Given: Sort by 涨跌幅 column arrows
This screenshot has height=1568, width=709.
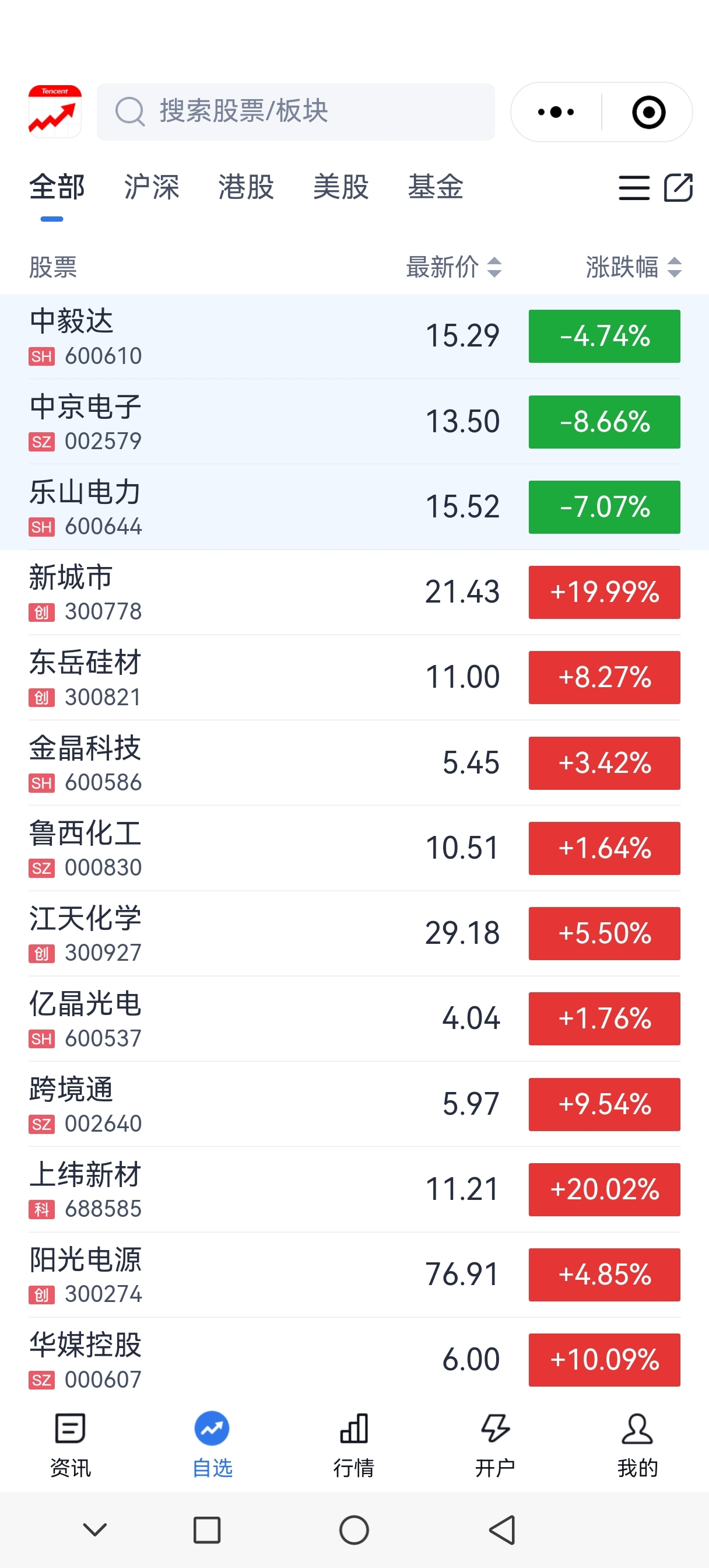Looking at the screenshot, I should pyautogui.click(x=673, y=267).
